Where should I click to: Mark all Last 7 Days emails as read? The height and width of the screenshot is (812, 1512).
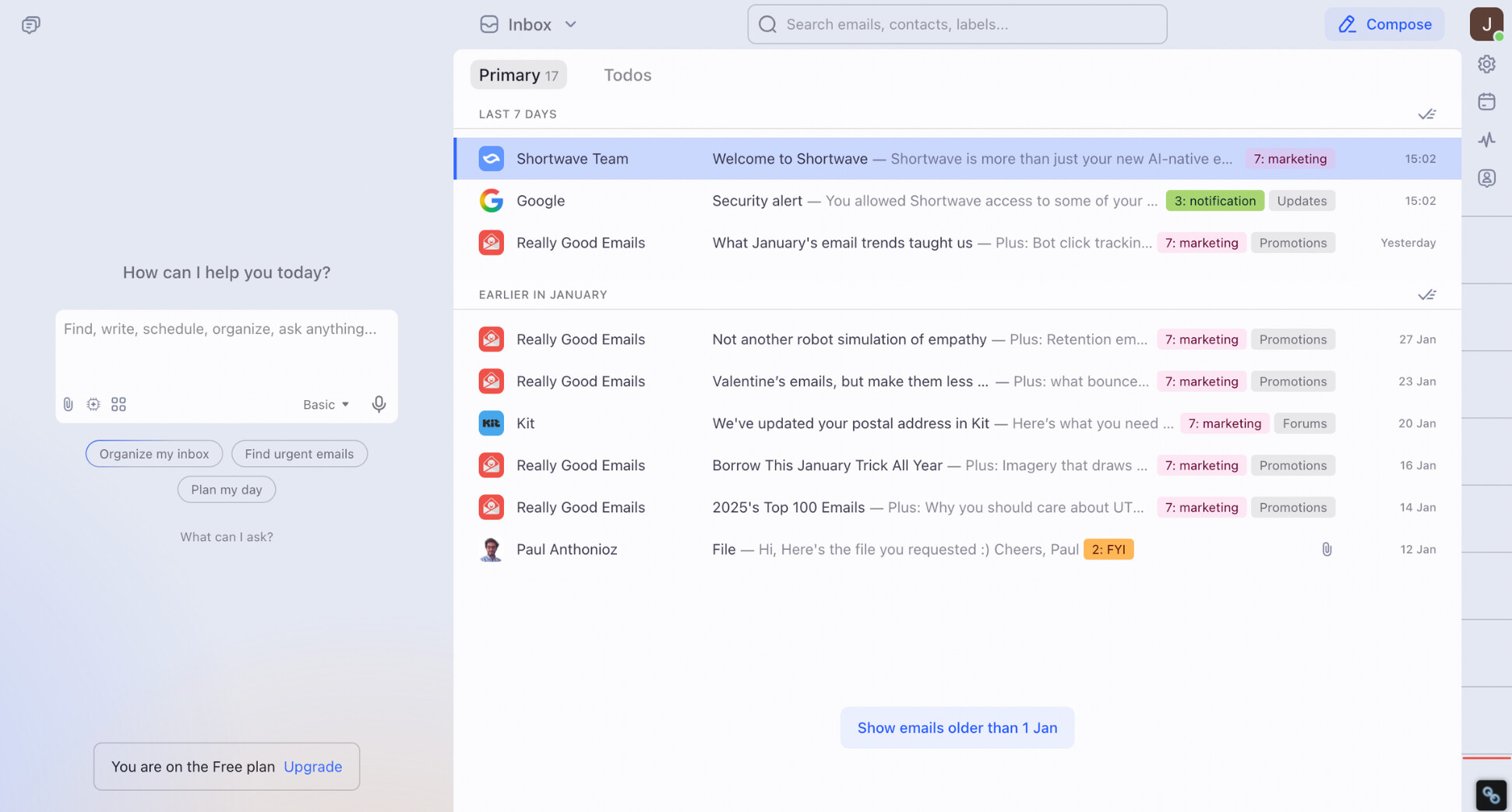coord(1428,114)
